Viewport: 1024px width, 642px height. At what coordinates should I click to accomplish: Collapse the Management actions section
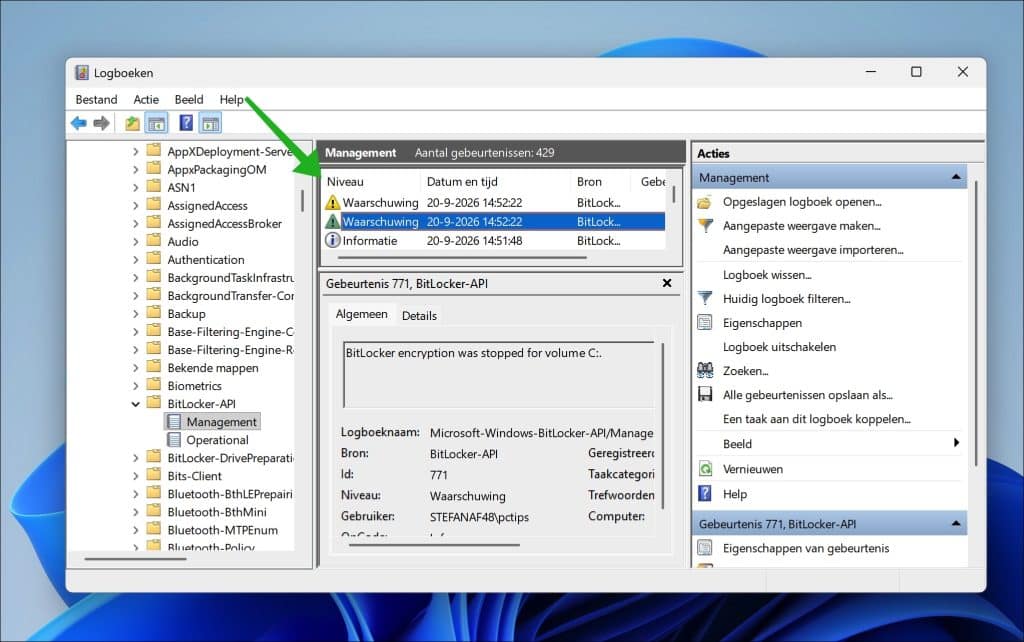956,177
